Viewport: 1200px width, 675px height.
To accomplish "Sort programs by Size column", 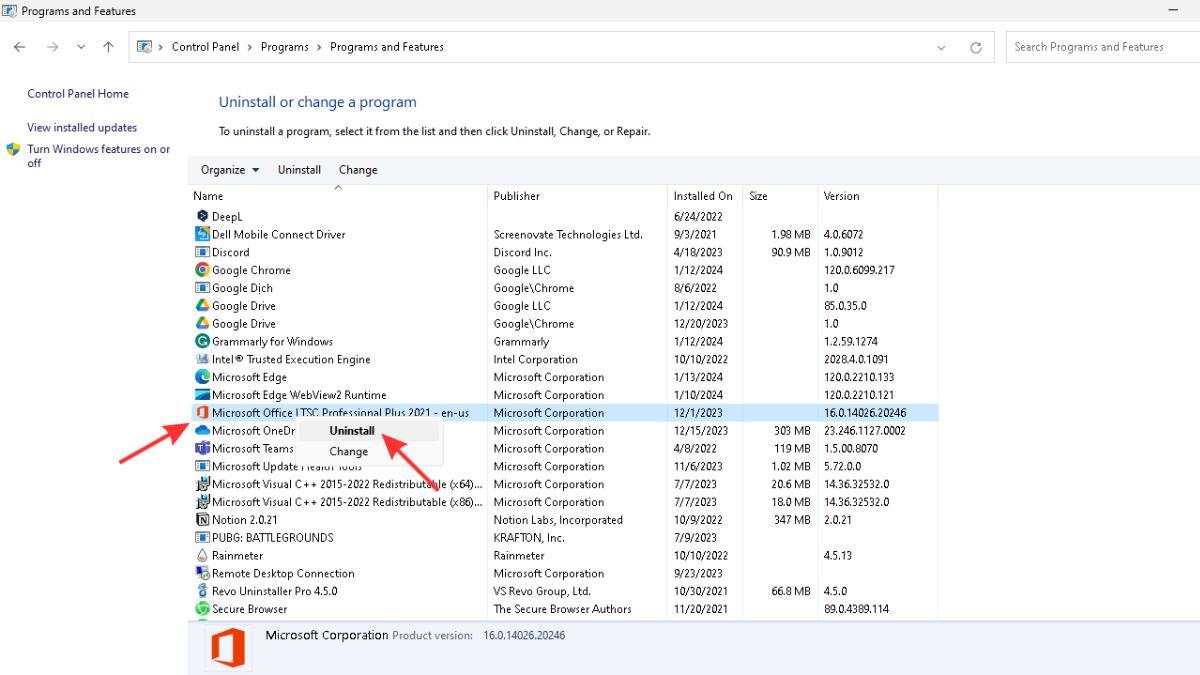I will click(x=781, y=196).
